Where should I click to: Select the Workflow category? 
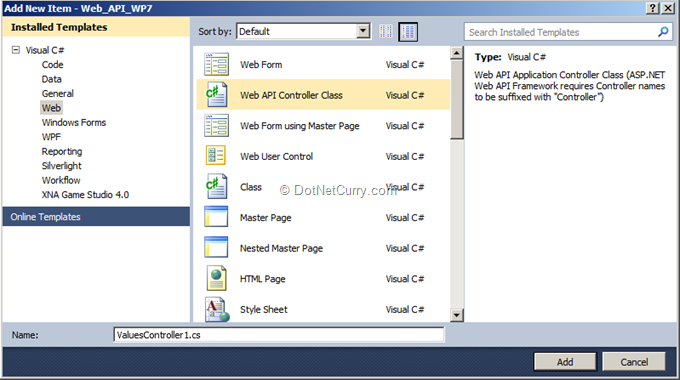pos(61,180)
